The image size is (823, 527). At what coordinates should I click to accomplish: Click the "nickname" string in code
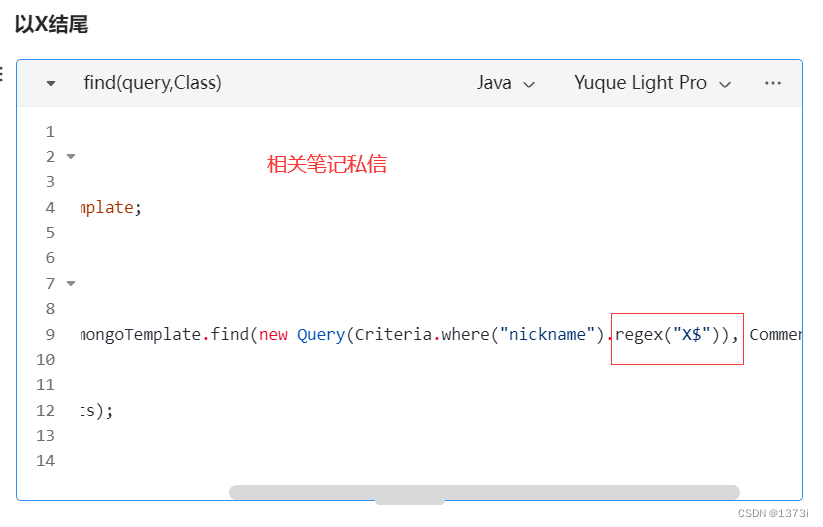[547, 334]
